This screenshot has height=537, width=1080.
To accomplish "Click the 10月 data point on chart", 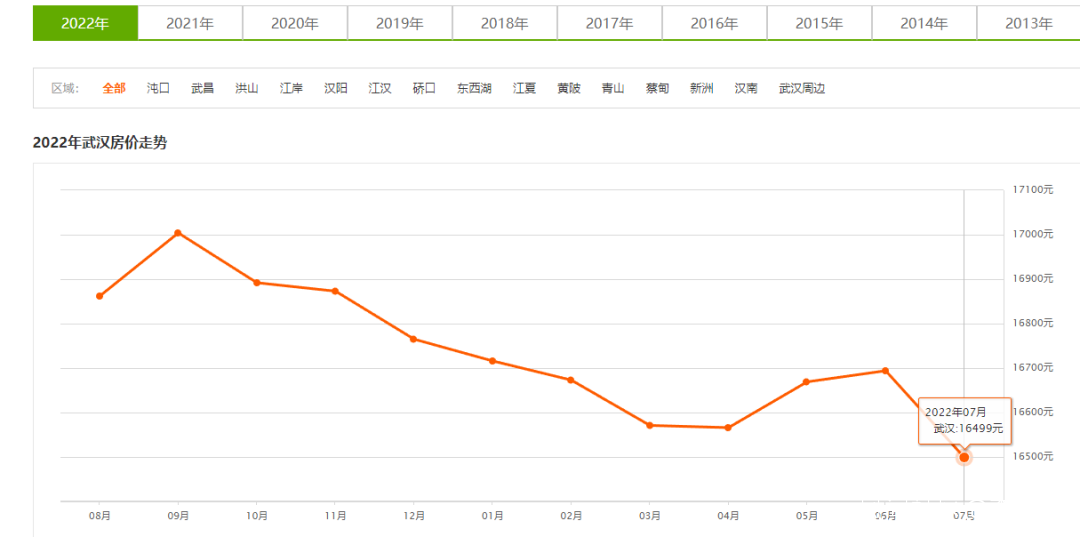I will 257,282.
